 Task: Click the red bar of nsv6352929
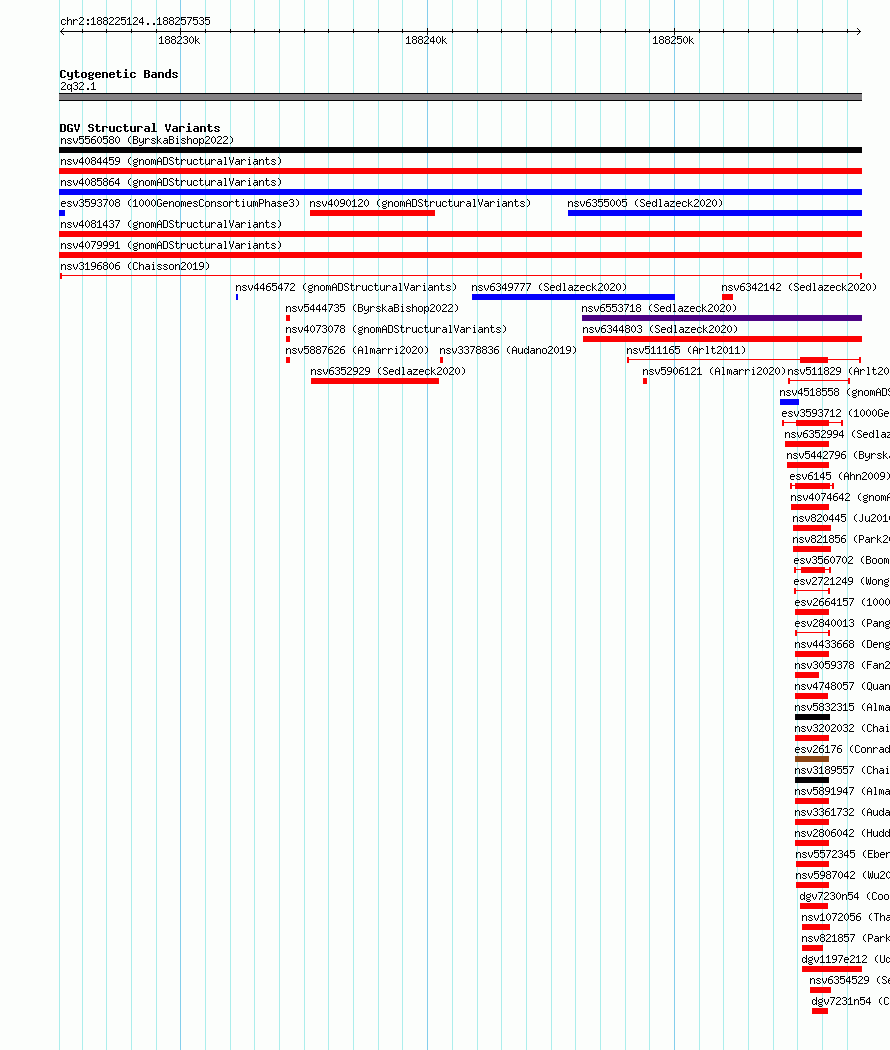tap(375, 381)
